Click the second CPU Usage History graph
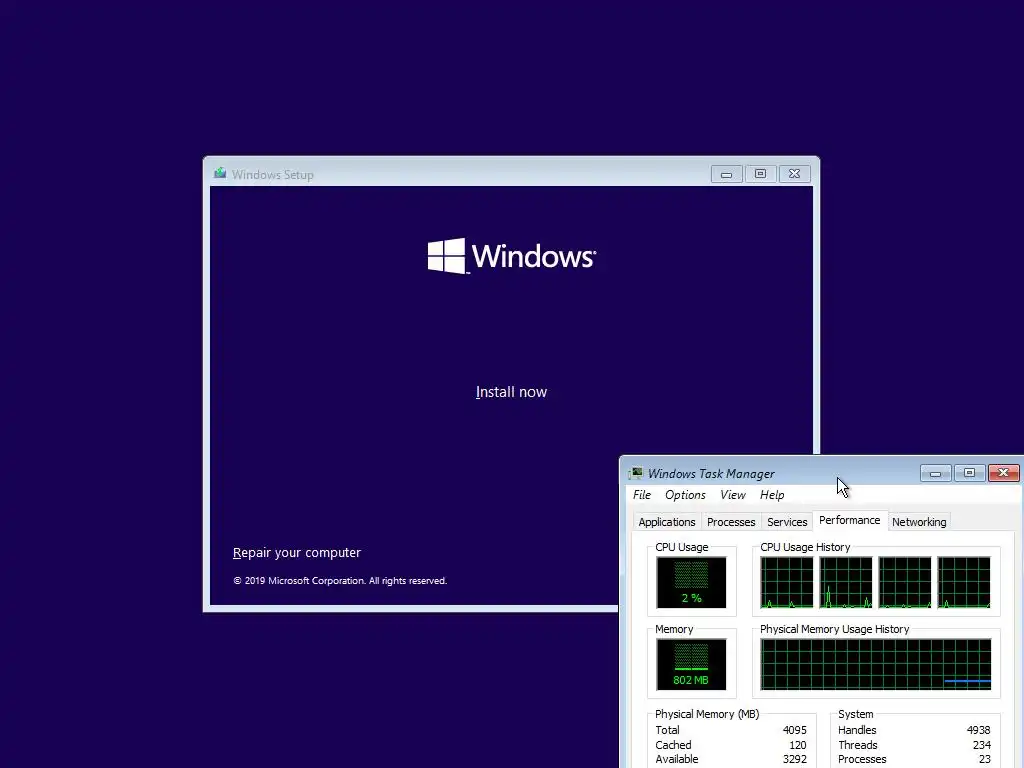This screenshot has width=1024, height=768. [846, 583]
